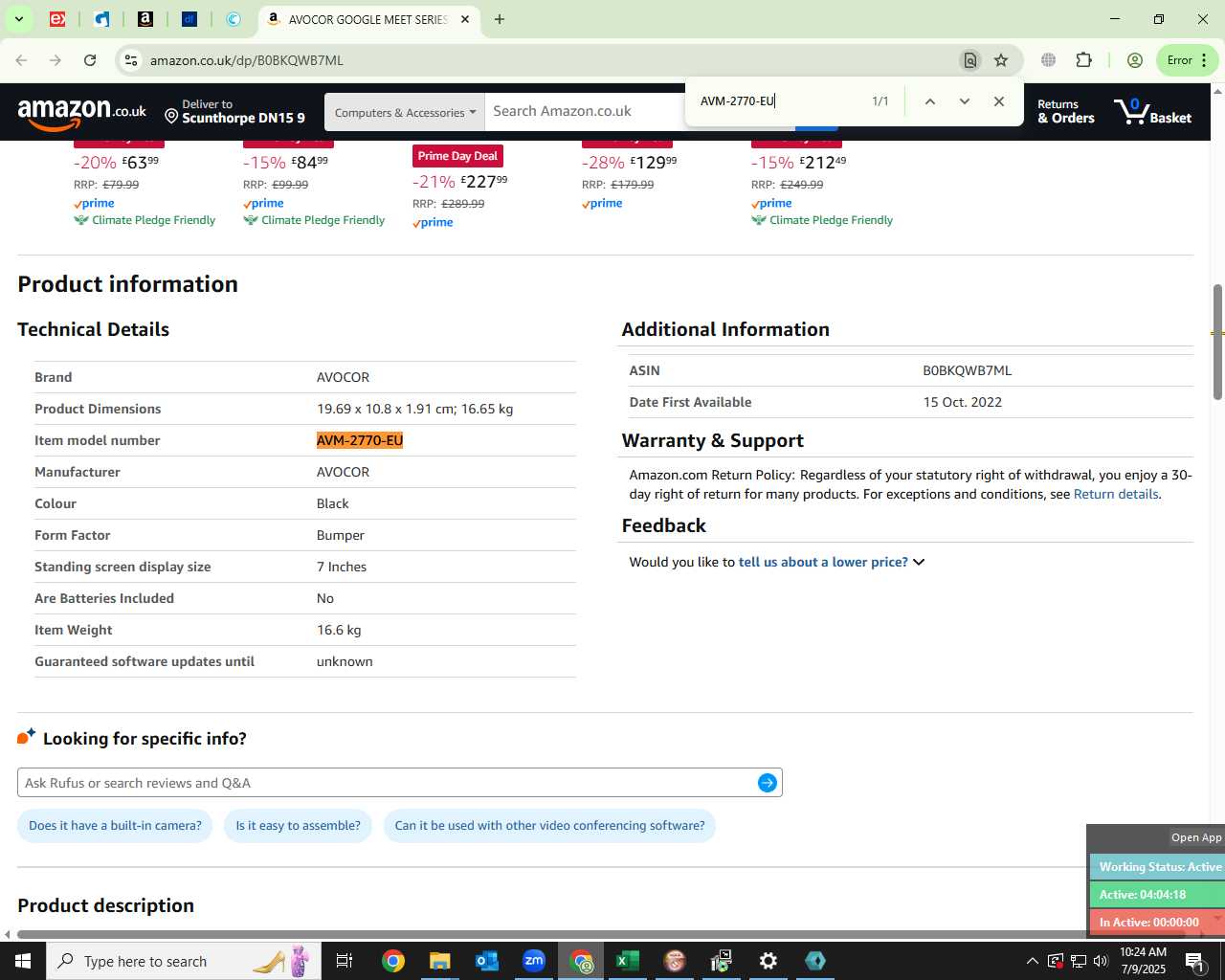Open the Windows Start menu
1225x980 pixels.
[23, 961]
